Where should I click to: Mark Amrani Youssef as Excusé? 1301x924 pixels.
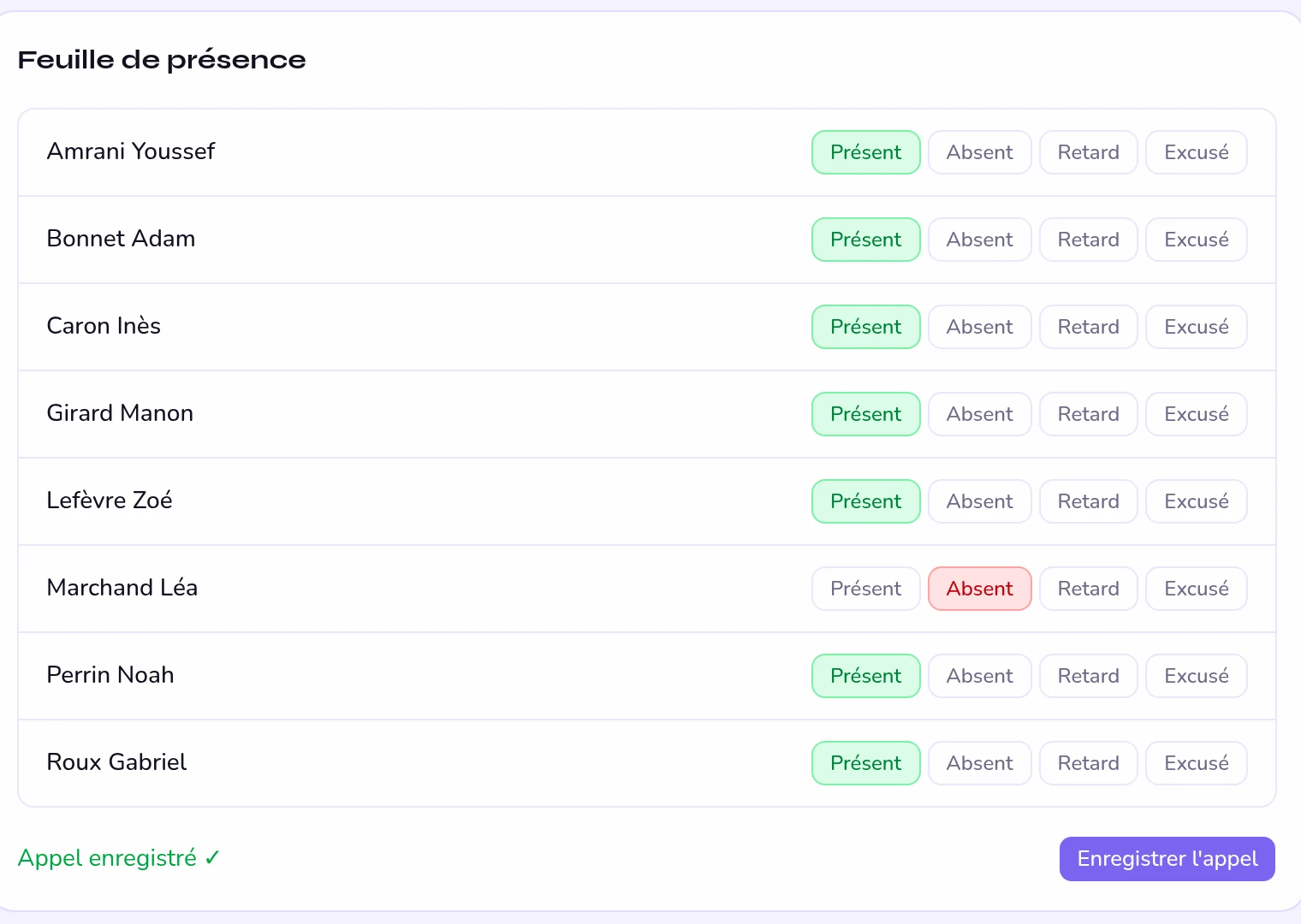tap(1196, 152)
